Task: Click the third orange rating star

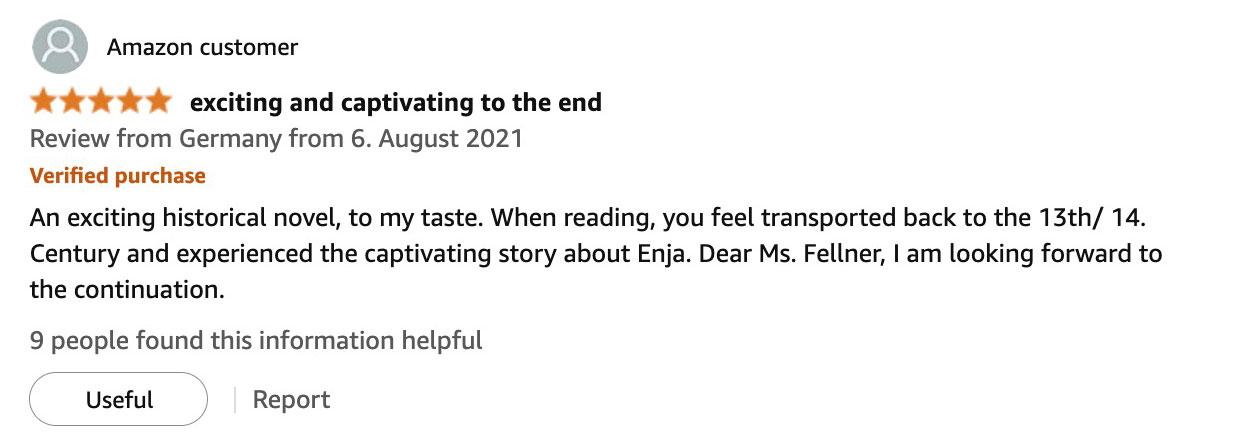Action: pyautogui.click(x=101, y=102)
